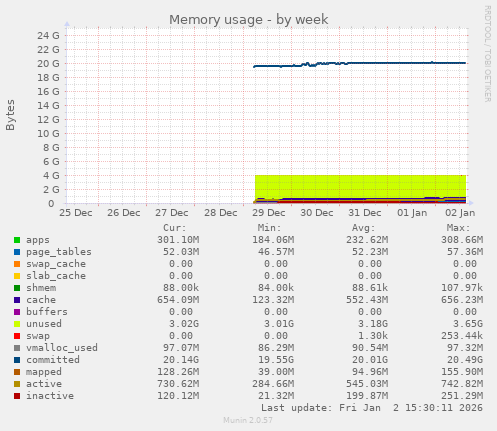Click the orange swap_cache legend swatch
The image size is (497, 431).
(17, 264)
